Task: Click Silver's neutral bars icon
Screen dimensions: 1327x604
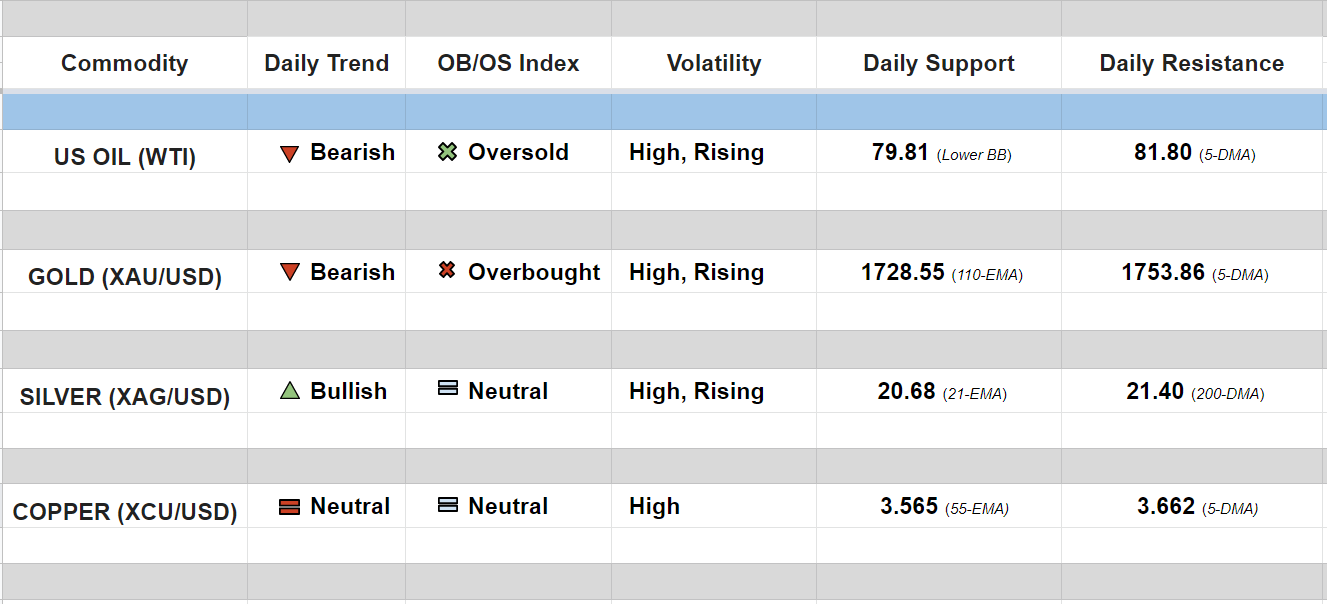Action: pyautogui.click(x=448, y=388)
